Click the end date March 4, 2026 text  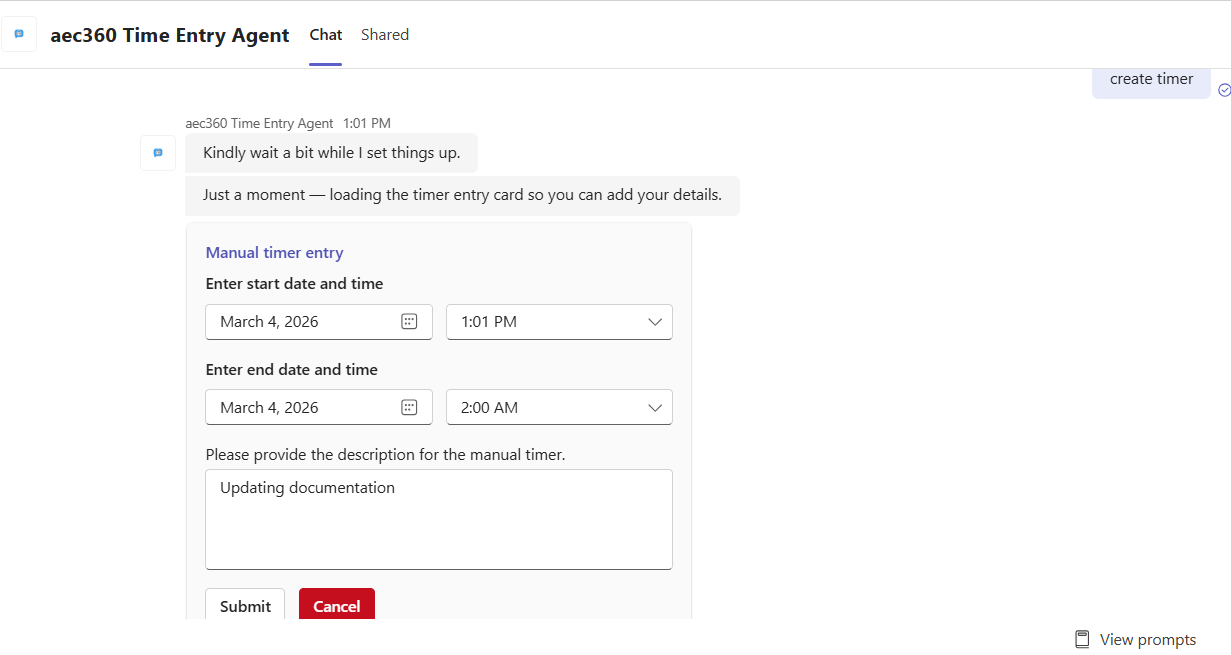(x=270, y=408)
